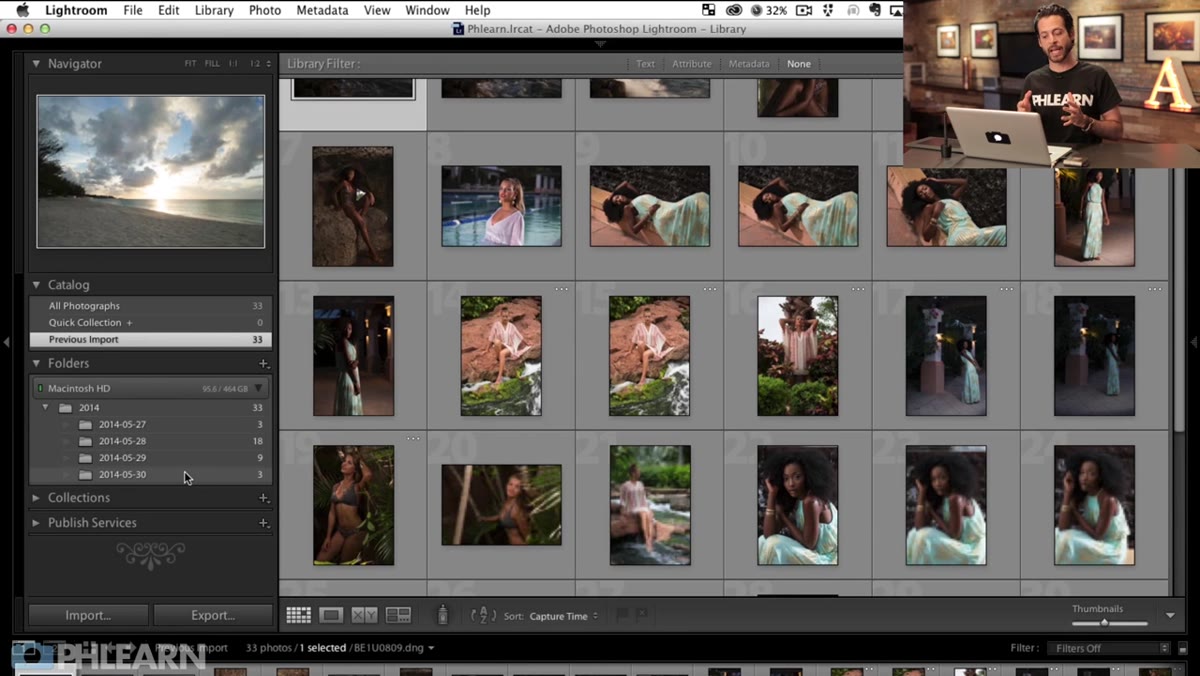Open Navigator zoom level stepper

point(268,63)
